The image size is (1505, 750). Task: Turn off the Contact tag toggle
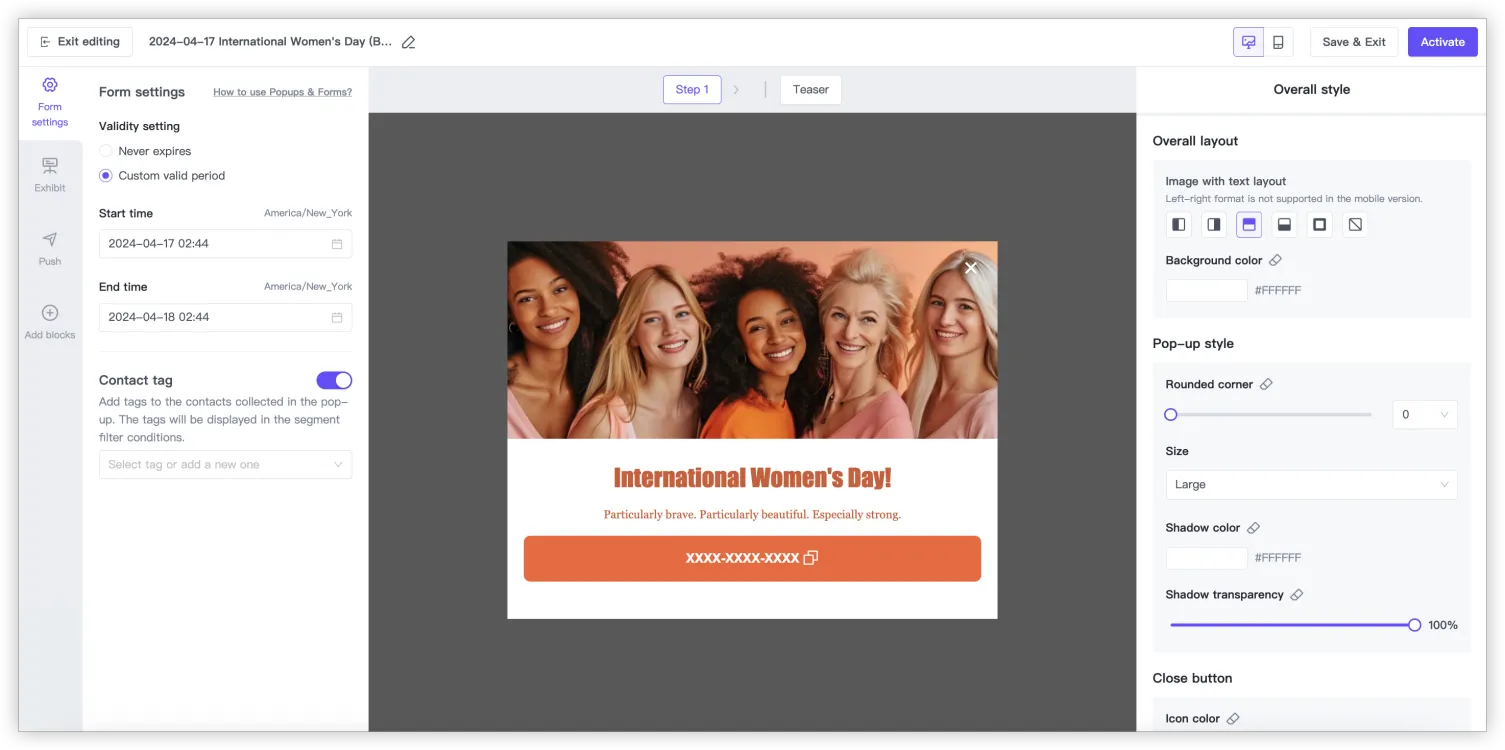[334, 380]
